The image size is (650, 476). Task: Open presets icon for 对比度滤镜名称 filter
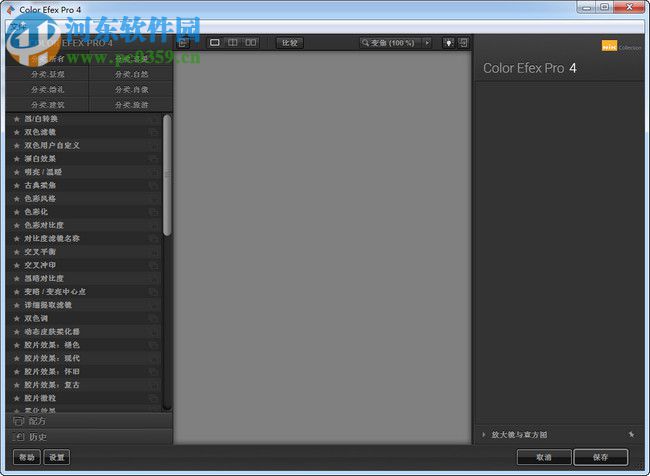point(154,238)
